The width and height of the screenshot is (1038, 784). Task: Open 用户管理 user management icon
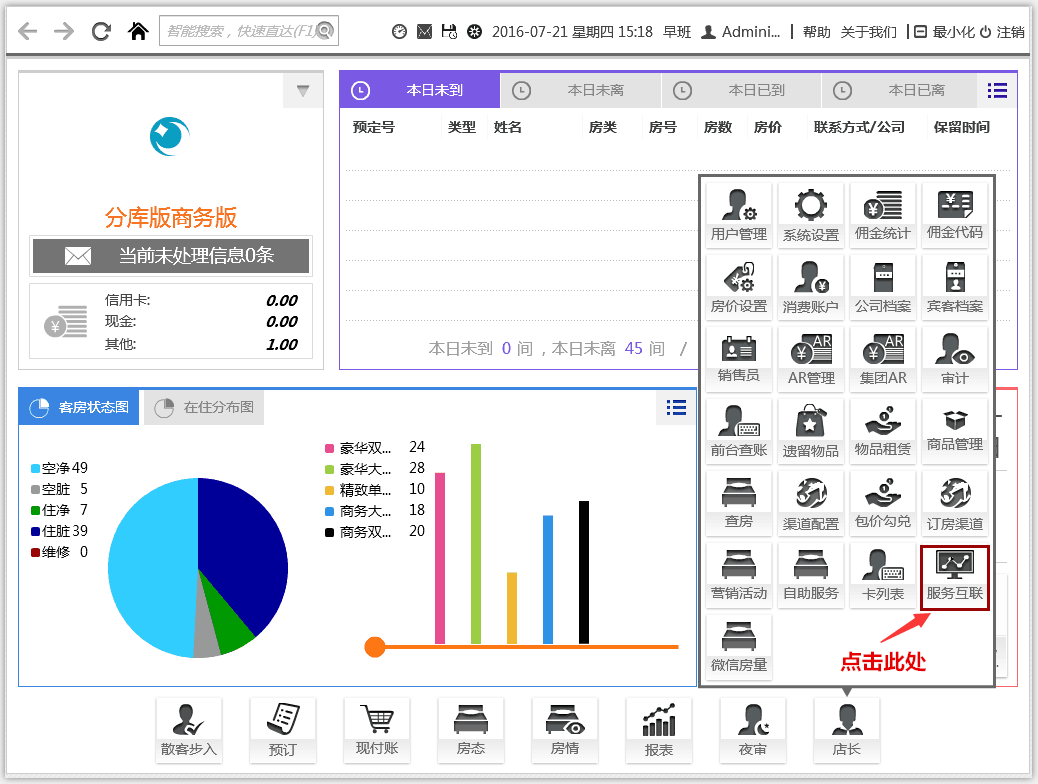(x=739, y=216)
